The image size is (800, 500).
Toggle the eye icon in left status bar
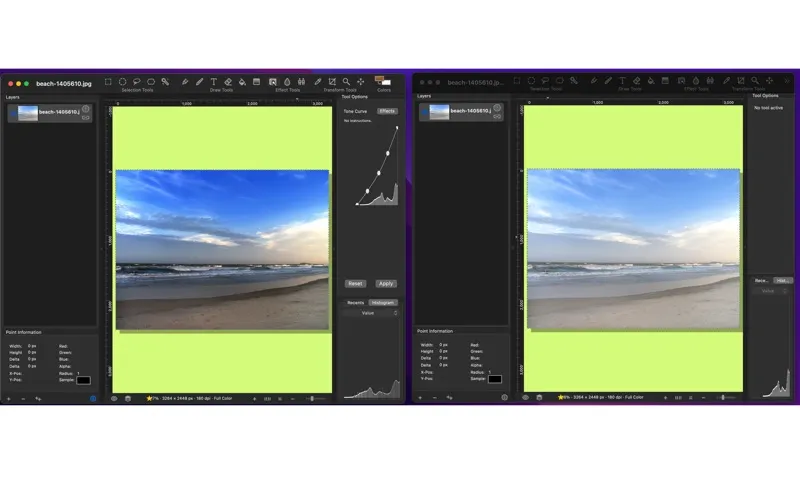(114, 399)
